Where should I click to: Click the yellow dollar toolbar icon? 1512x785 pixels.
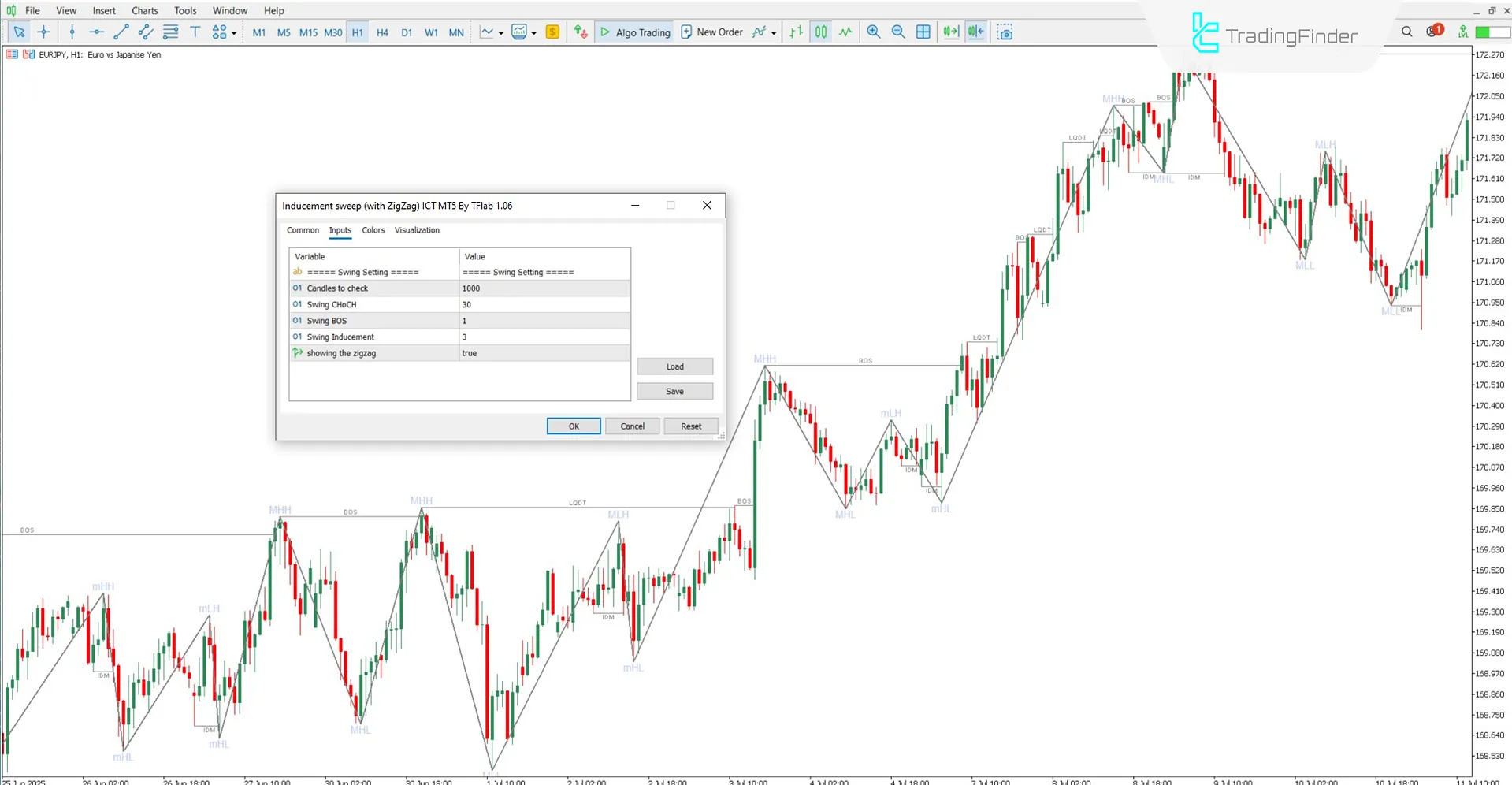click(552, 32)
